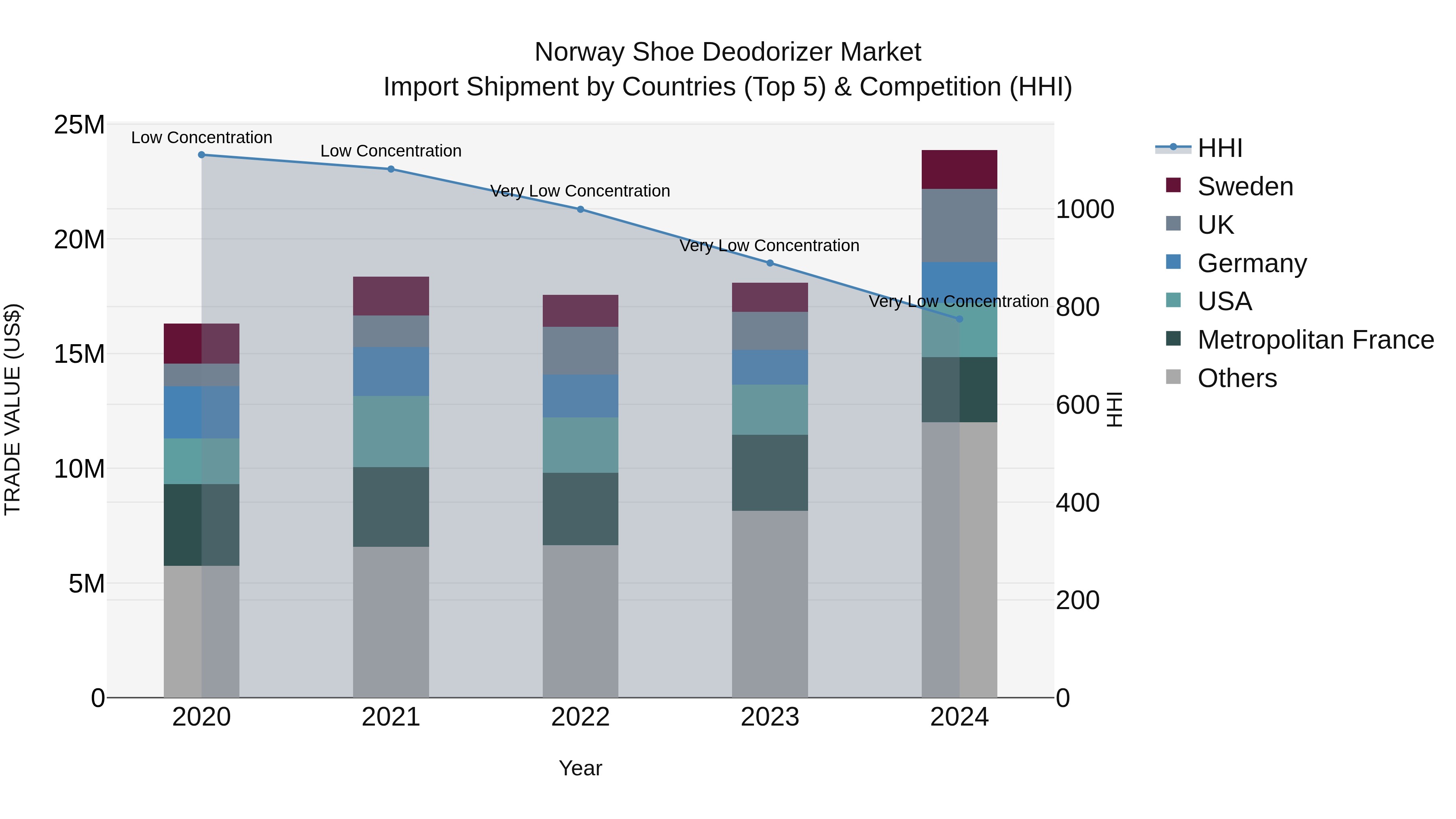Click the 2023 Others bar segment

[770, 604]
